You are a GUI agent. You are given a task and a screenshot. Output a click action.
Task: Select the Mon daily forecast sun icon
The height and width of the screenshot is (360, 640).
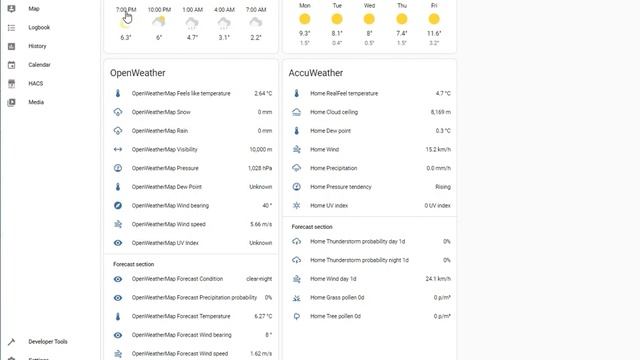point(304,19)
